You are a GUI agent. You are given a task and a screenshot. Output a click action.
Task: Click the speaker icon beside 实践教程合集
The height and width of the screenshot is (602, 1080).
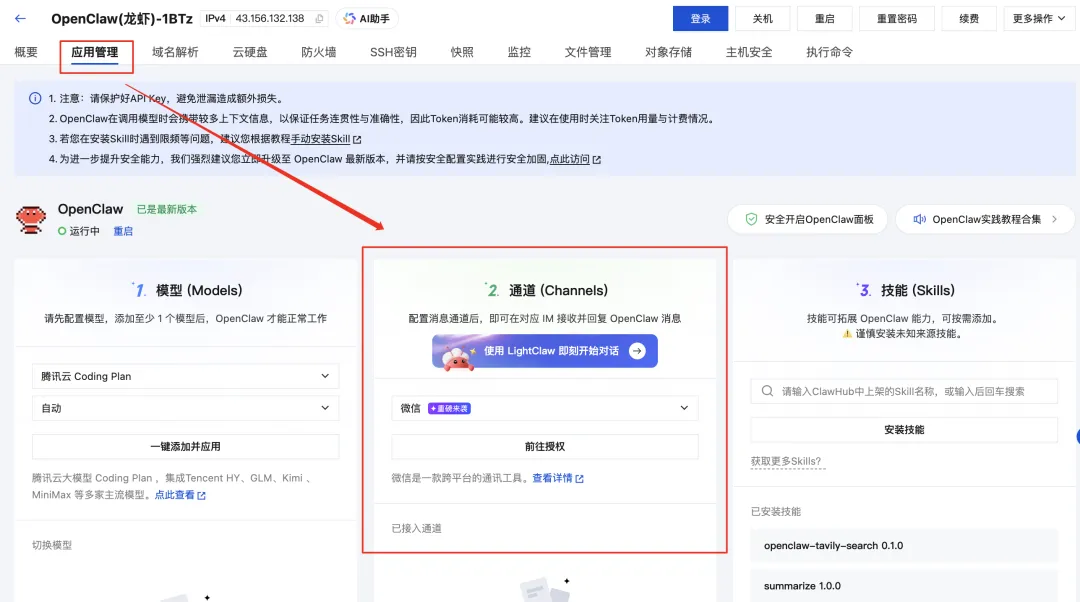pyautogui.click(x=920, y=219)
